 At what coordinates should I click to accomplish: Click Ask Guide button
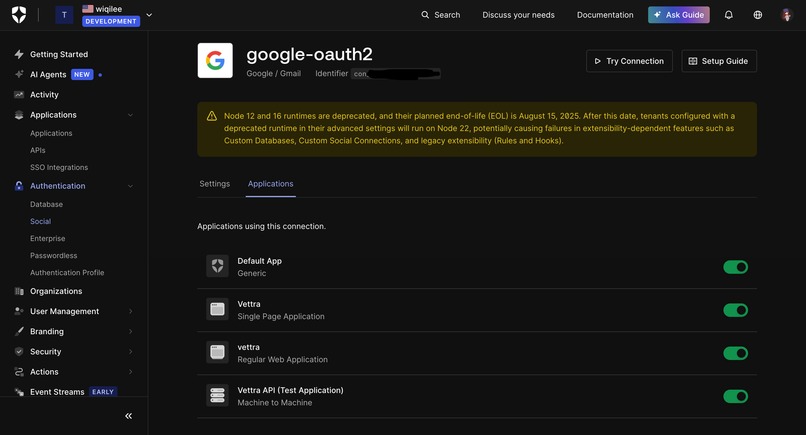679,15
